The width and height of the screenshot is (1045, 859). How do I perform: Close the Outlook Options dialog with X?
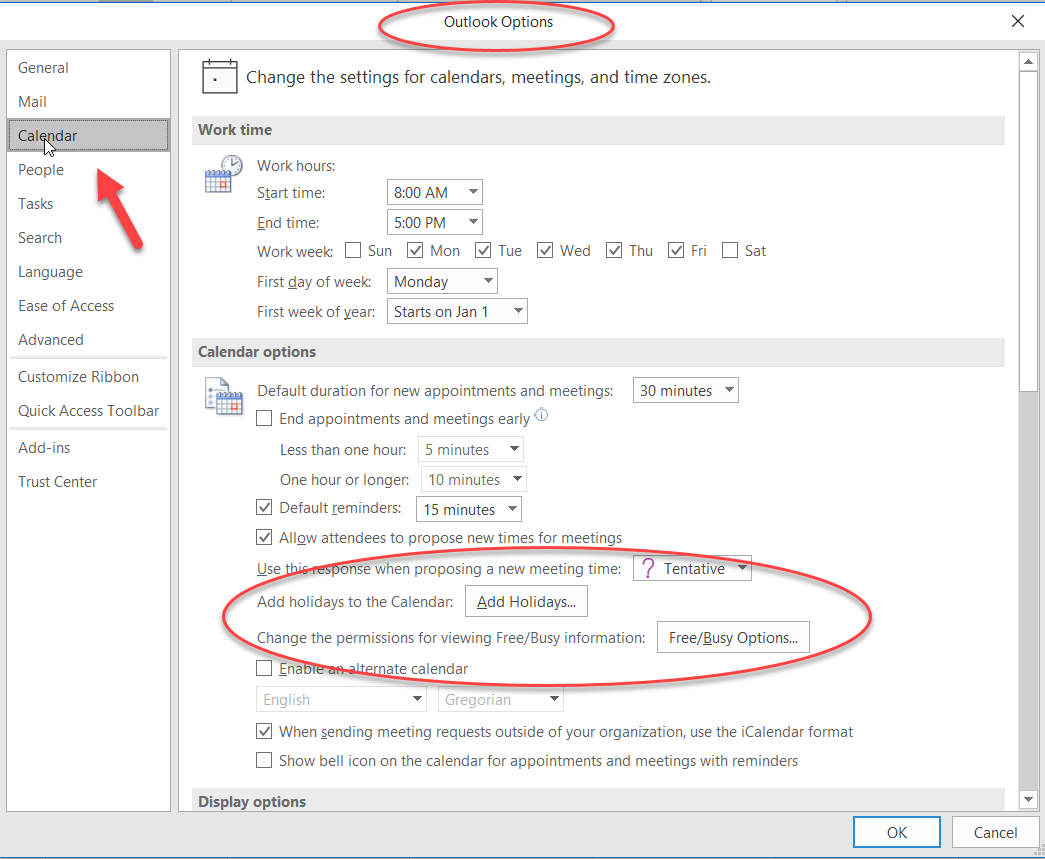click(1018, 21)
